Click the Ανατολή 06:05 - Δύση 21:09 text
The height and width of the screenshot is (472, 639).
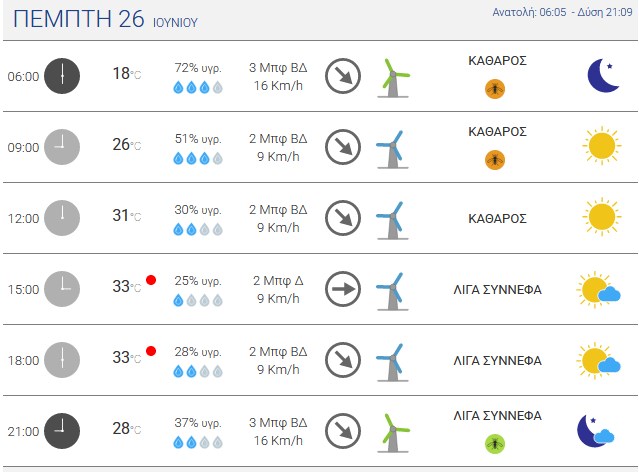pos(562,12)
